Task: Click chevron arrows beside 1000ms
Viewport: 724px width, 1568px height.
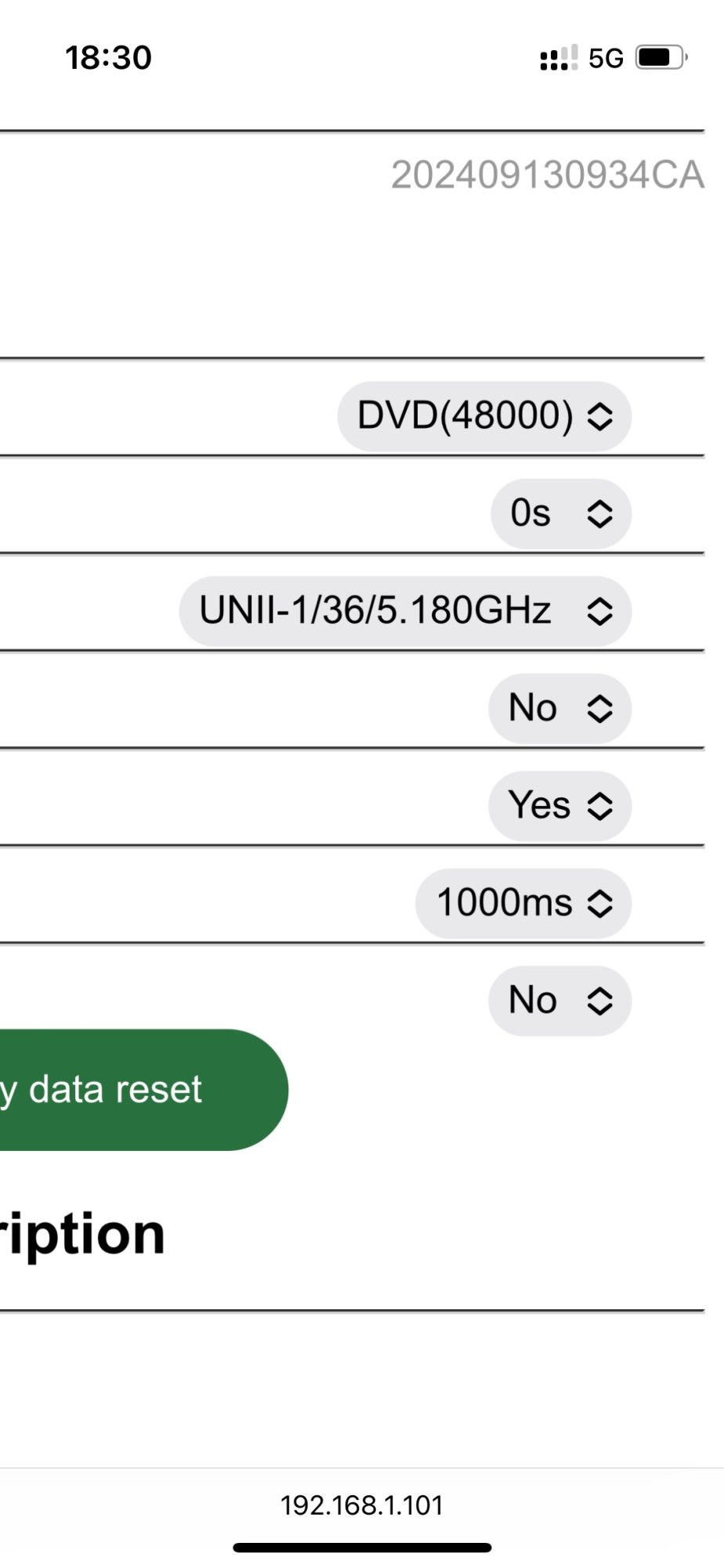Action: tap(599, 903)
